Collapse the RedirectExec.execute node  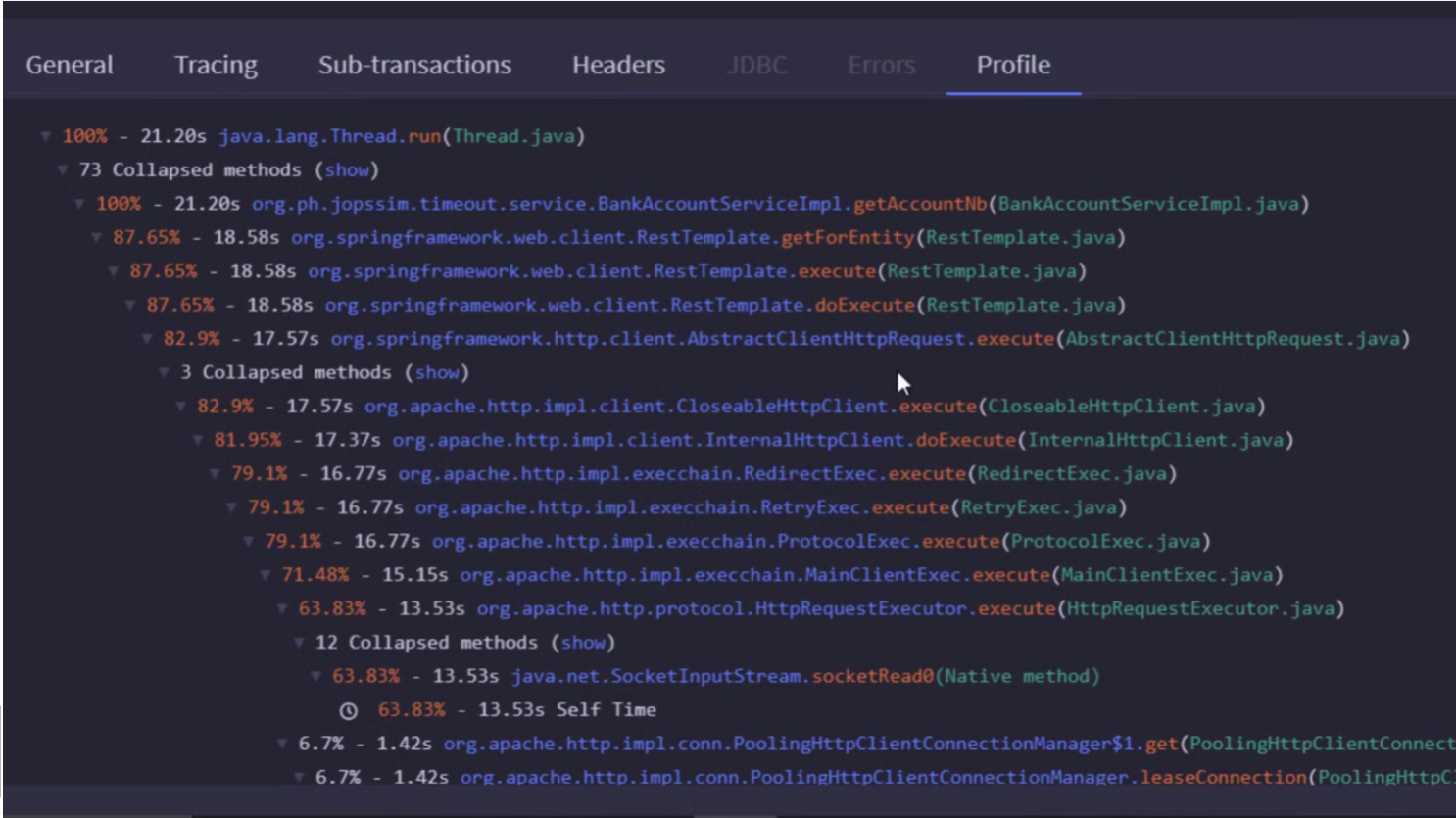(x=215, y=474)
